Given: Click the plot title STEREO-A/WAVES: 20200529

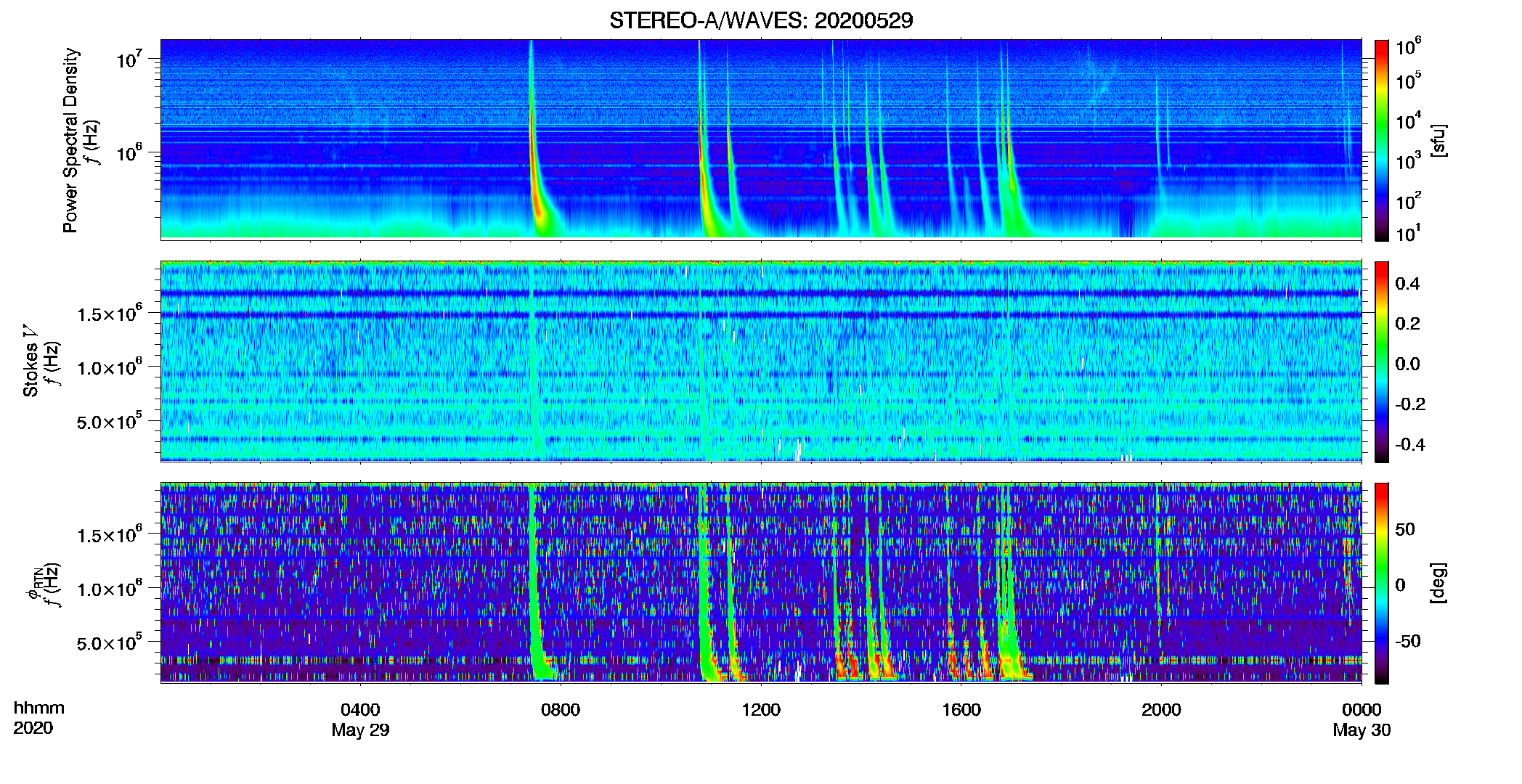Looking at the screenshot, I should coord(761,20).
